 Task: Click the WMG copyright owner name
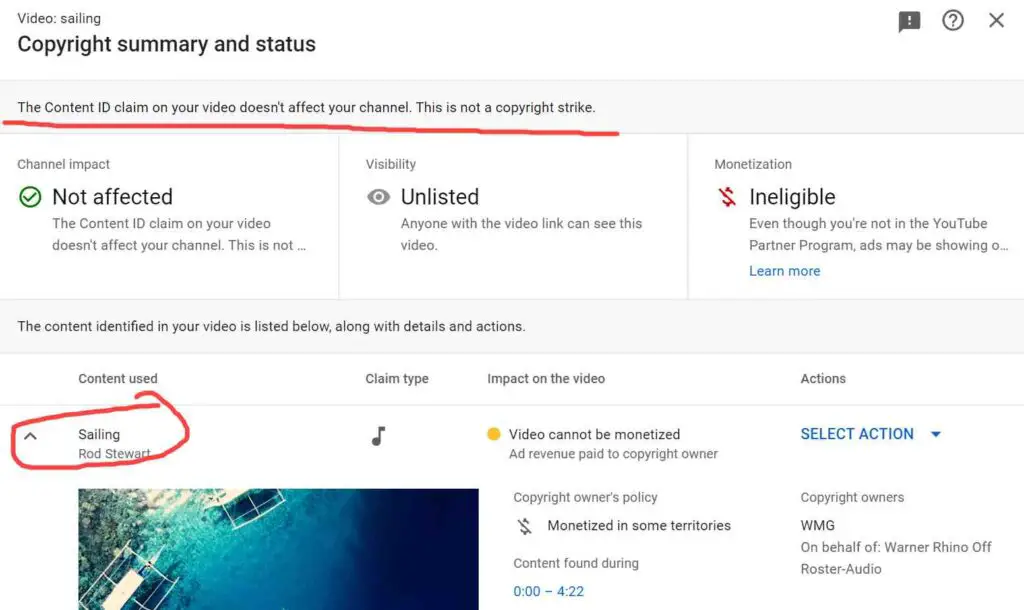[818, 526]
